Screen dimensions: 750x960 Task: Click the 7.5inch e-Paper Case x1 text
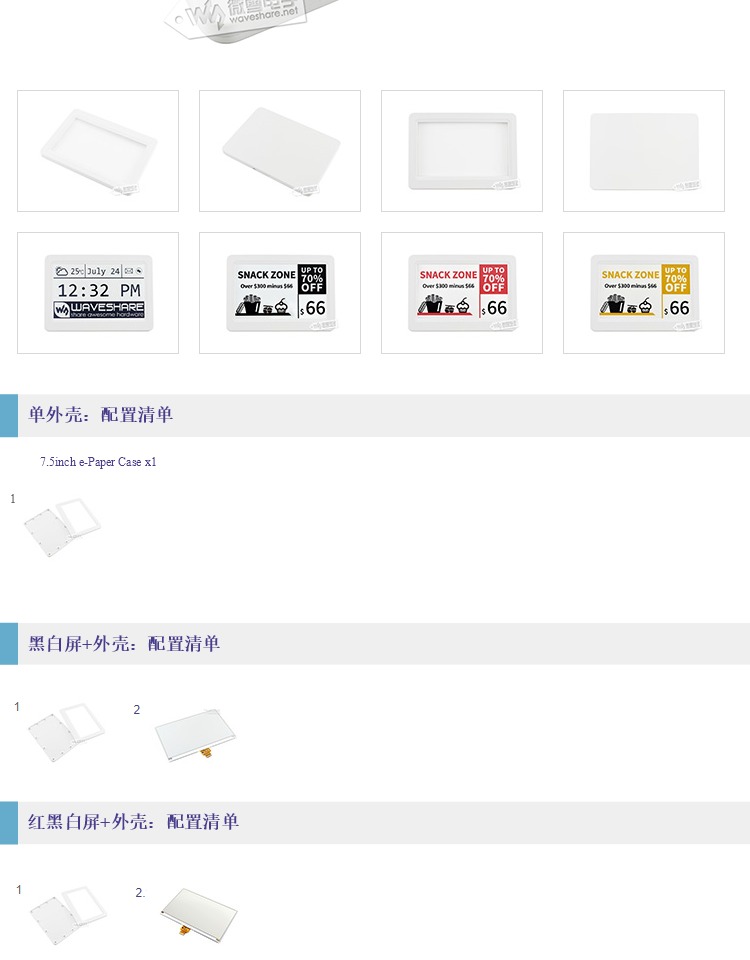tap(99, 462)
